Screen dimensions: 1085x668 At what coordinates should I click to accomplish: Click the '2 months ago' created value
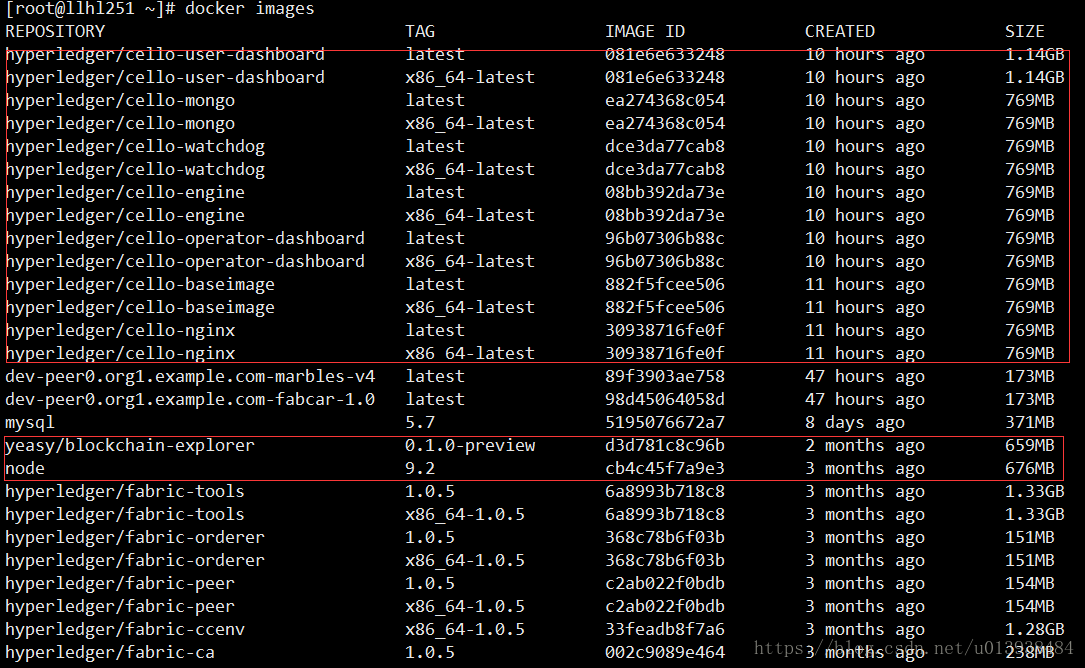(x=864, y=446)
